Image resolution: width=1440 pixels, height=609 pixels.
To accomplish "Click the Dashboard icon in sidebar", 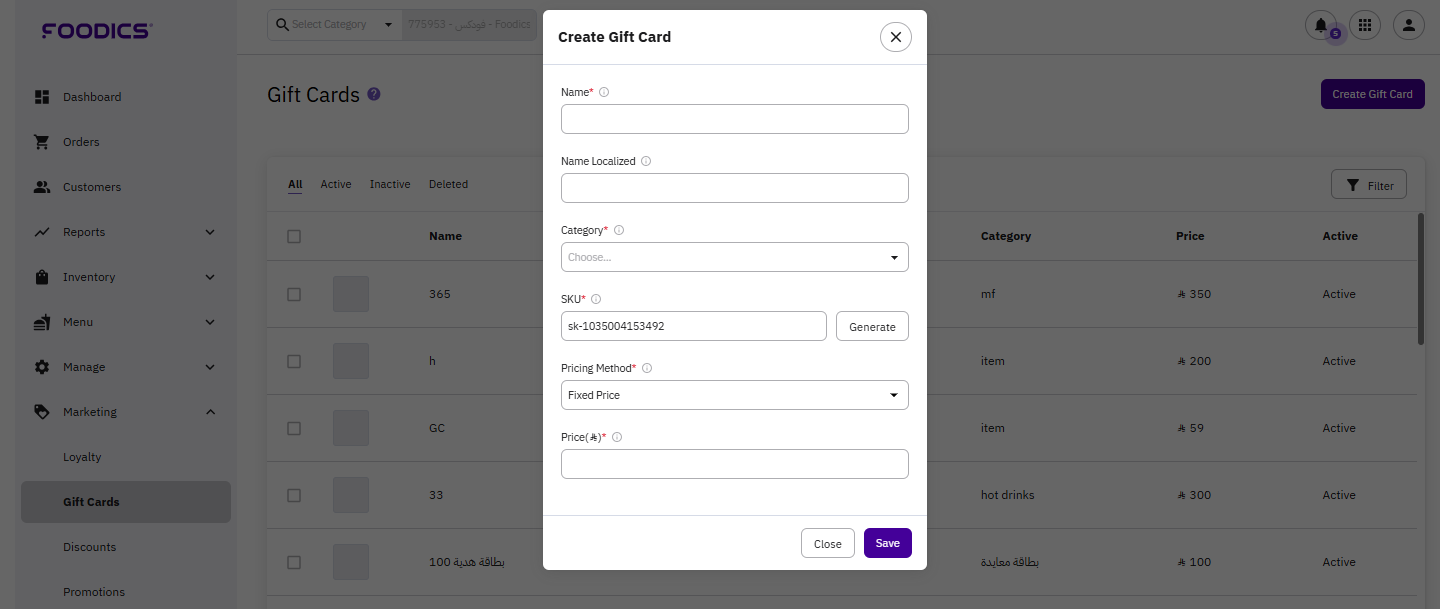I will [x=42, y=97].
